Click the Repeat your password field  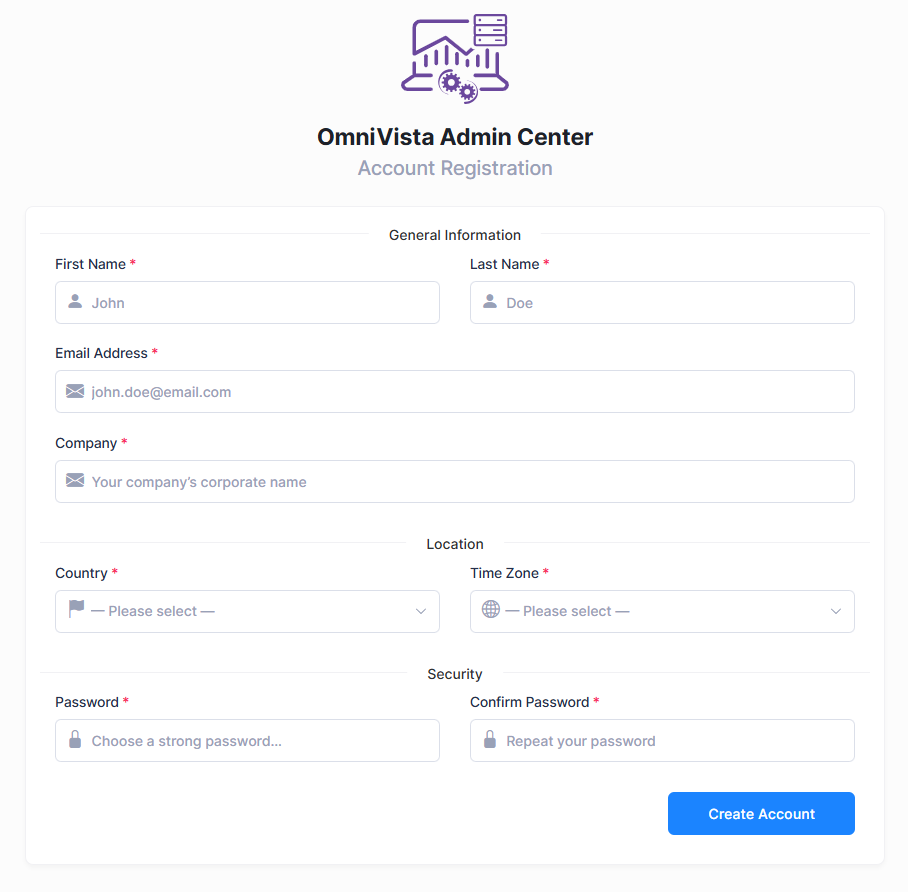pos(662,741)
